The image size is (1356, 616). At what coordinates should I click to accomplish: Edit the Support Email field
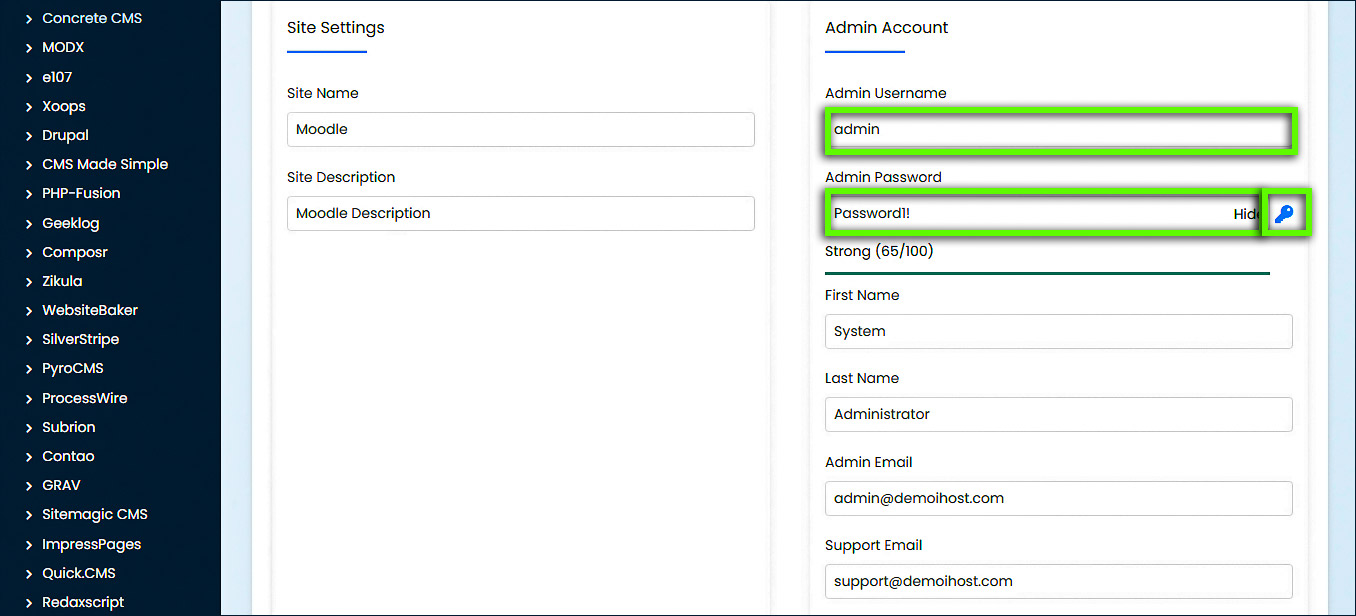point(1058,581)
